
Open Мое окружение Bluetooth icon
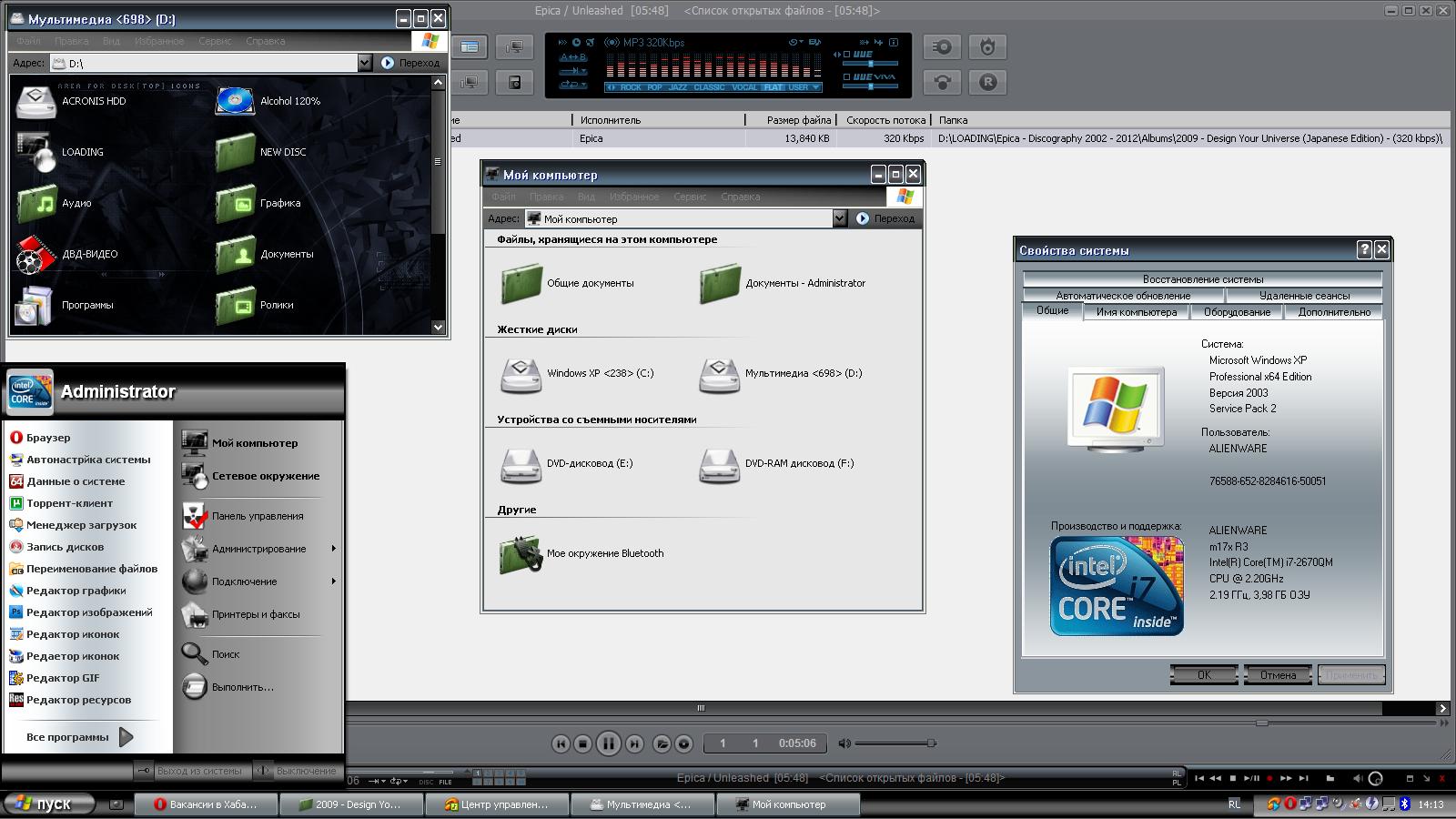click(x=521, y=553)
